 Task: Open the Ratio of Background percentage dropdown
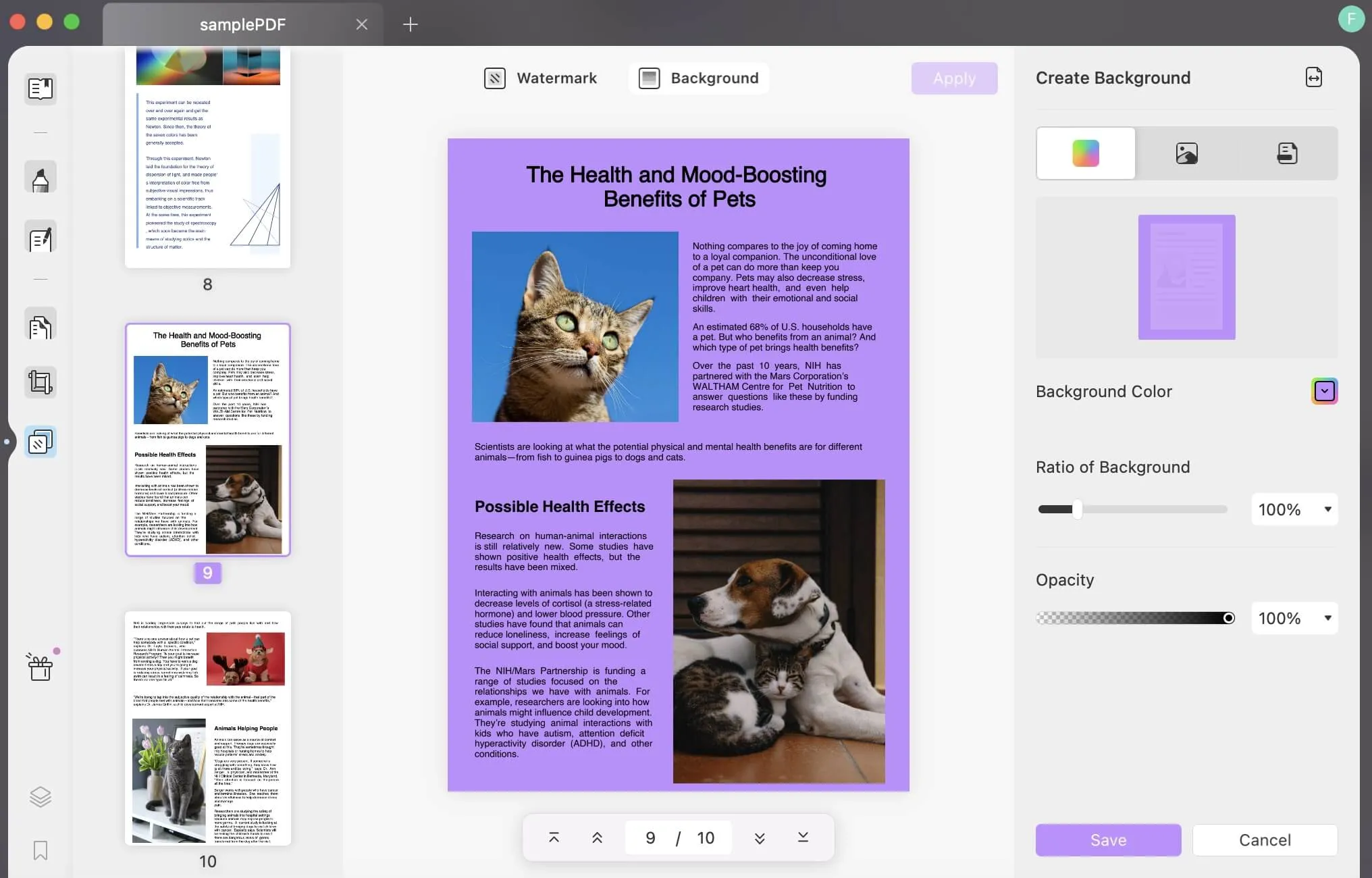pos(1327,509)
